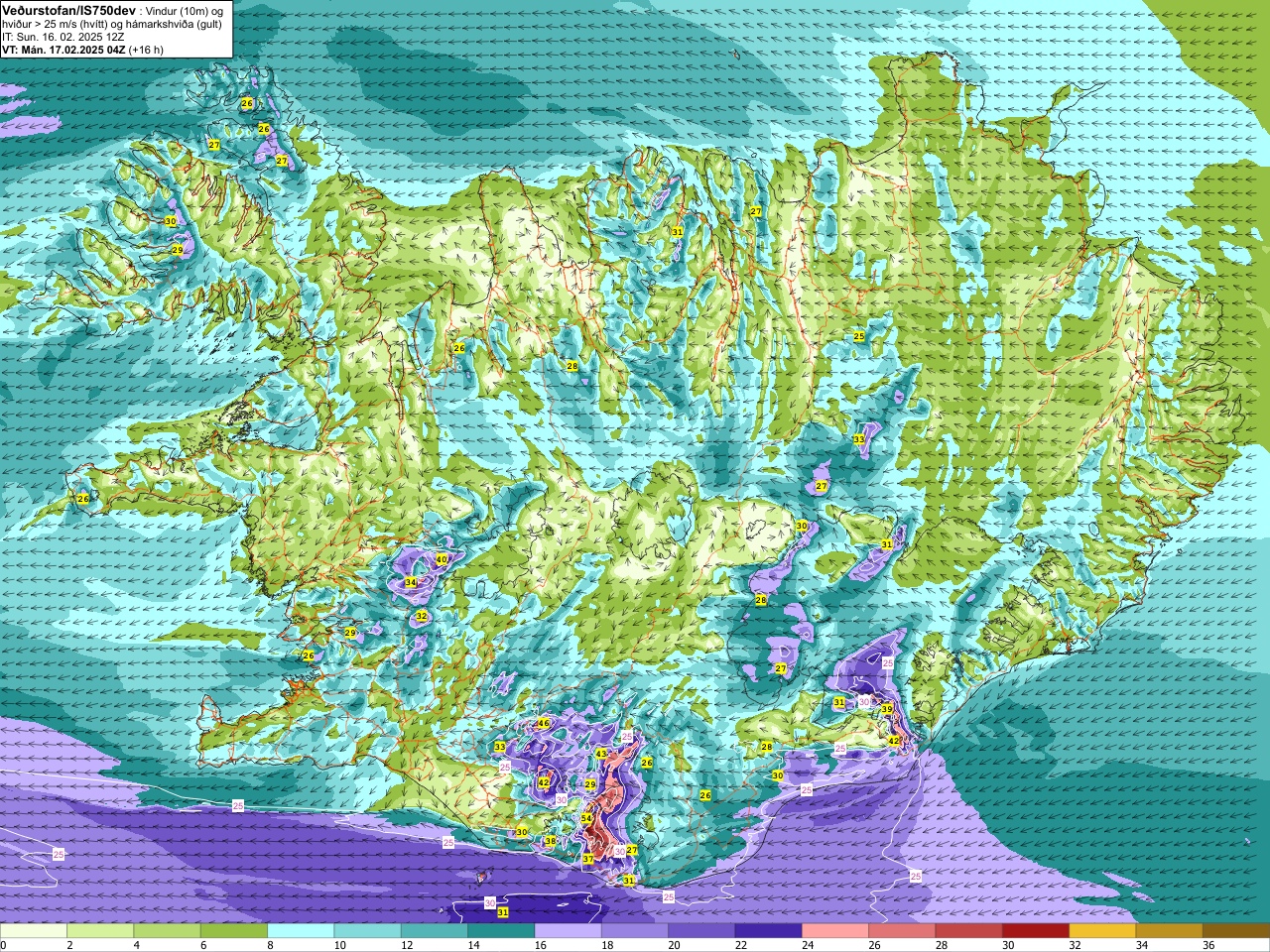Click the yellow 43 gust label
Screen dimensions: 1270x952
pos(600,754)
